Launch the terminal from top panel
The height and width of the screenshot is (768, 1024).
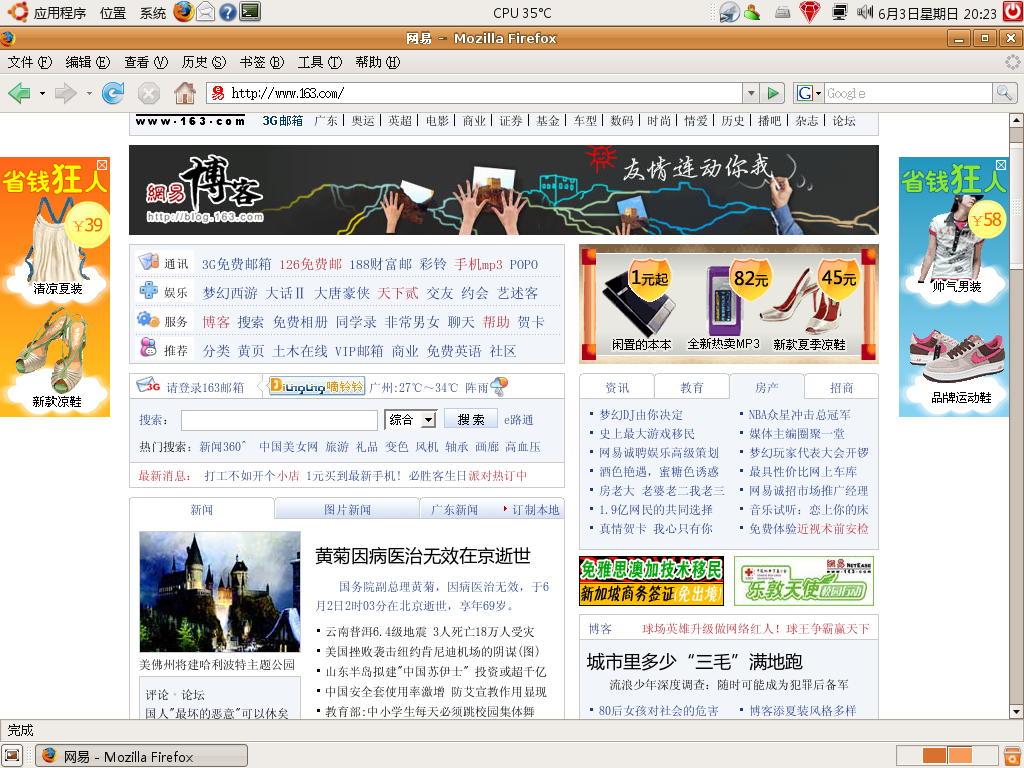[x=250, y=12]
